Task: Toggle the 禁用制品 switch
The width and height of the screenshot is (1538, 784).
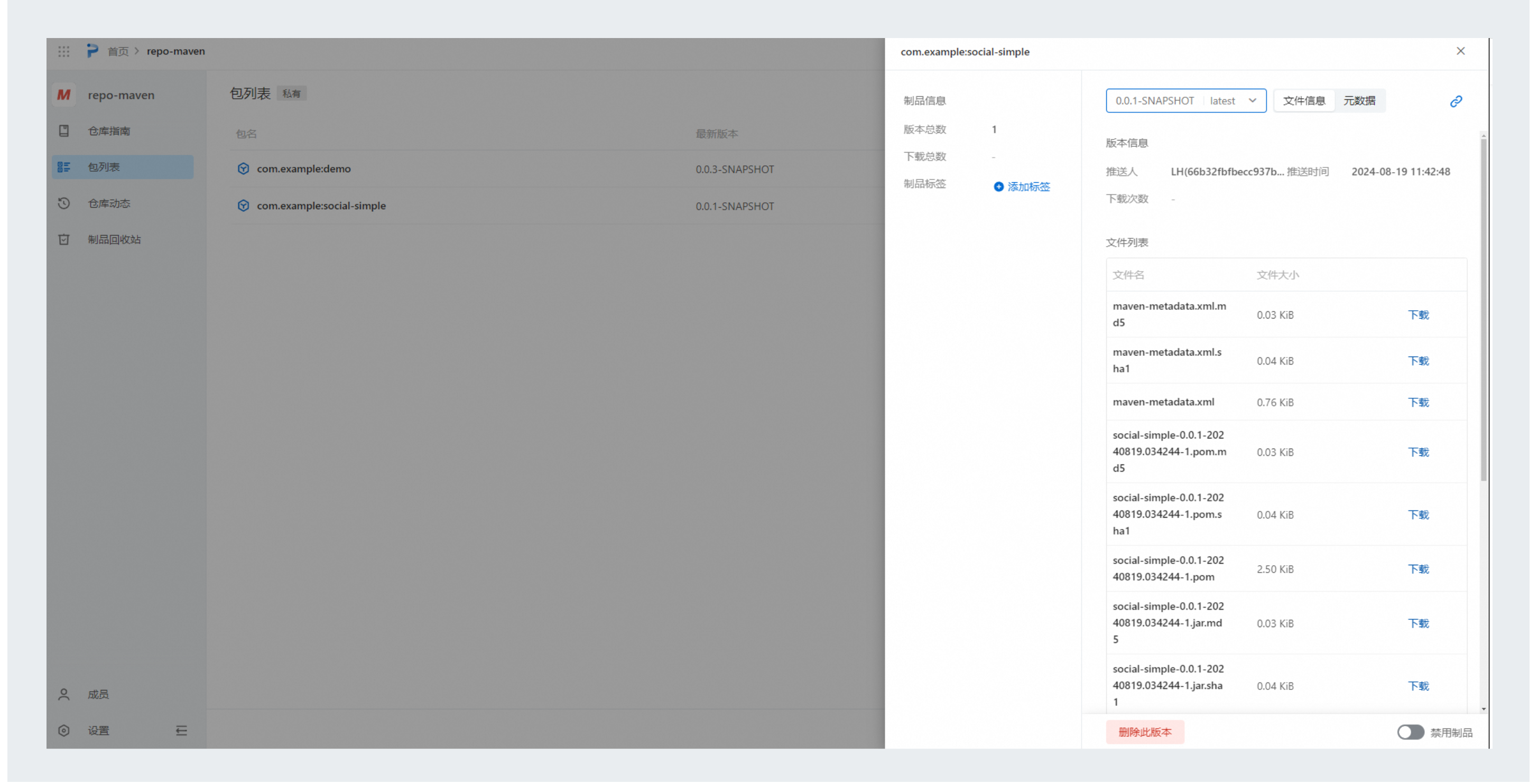Action: coord(1410,732)
